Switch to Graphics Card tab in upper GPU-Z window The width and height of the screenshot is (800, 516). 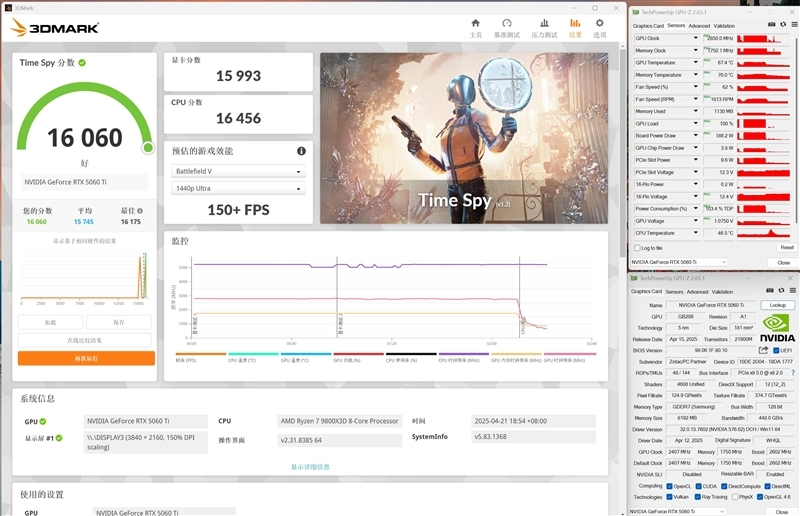(648, 26)
